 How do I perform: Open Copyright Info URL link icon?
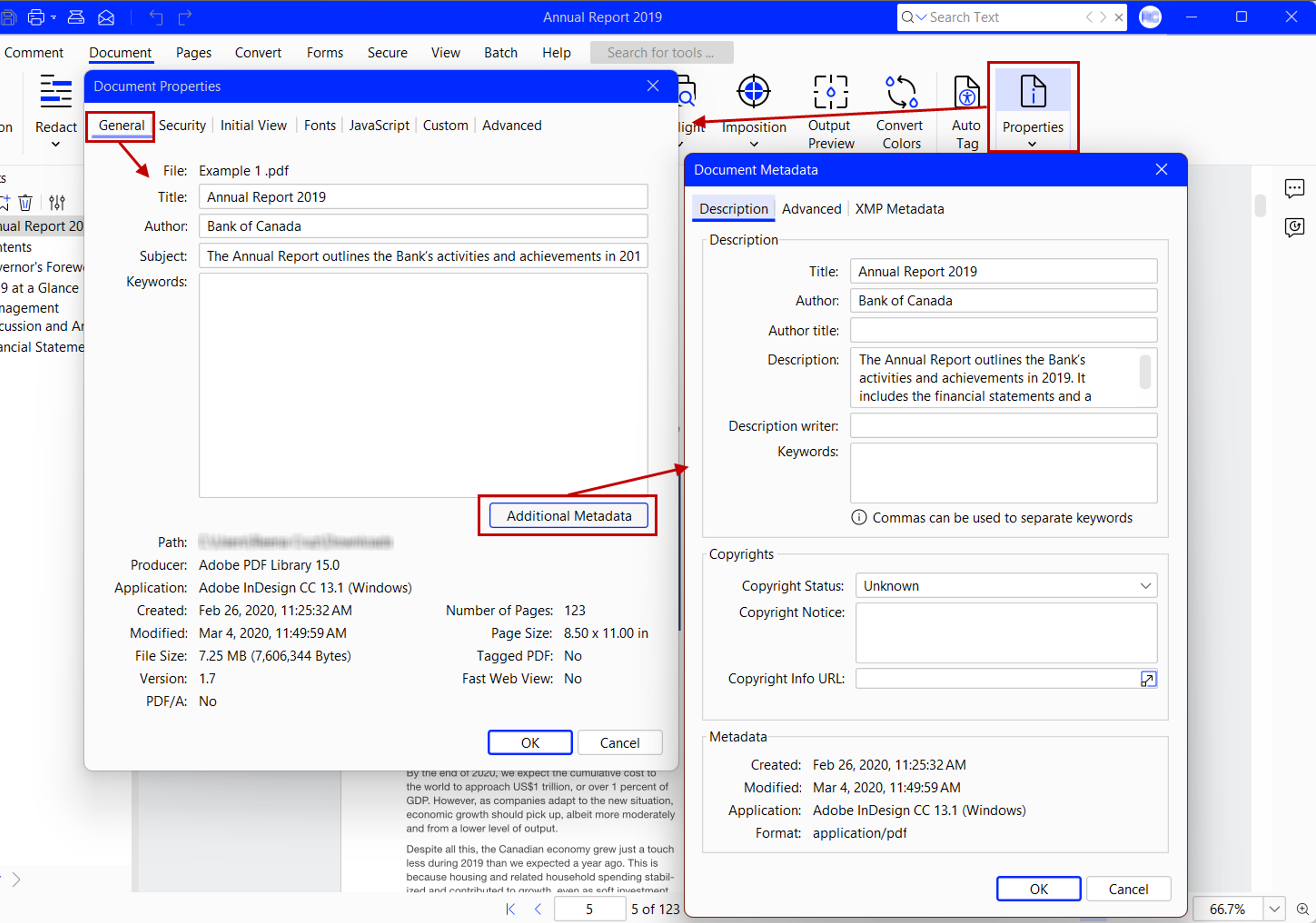click(x=1148, y=679)
